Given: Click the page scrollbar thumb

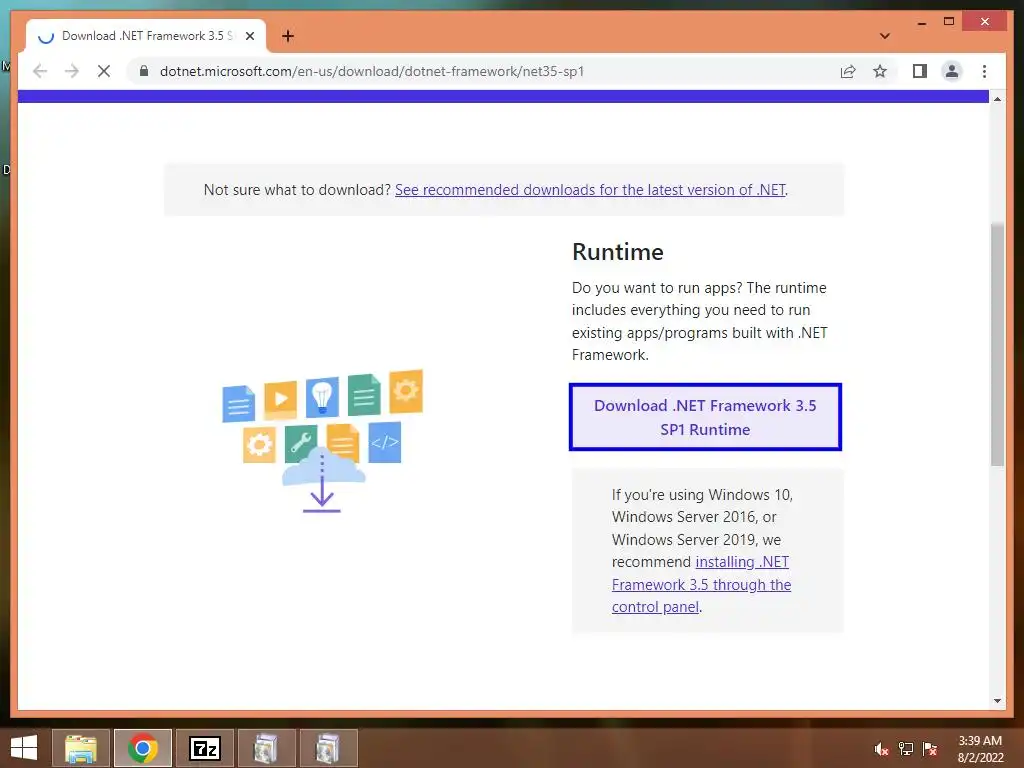Looking at the screenshot, I should click(x=997, y=344).
